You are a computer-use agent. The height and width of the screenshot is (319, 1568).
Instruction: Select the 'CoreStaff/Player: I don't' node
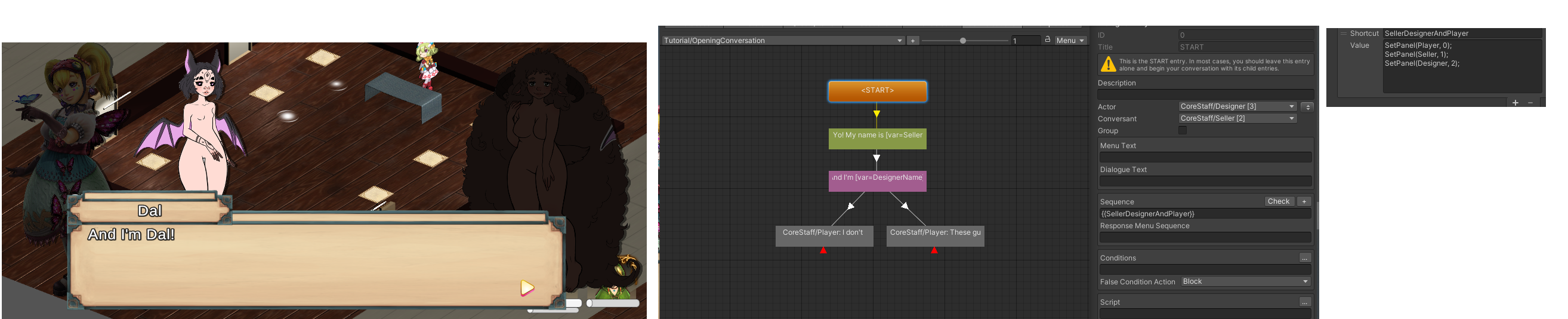click(x=824, y=236)
